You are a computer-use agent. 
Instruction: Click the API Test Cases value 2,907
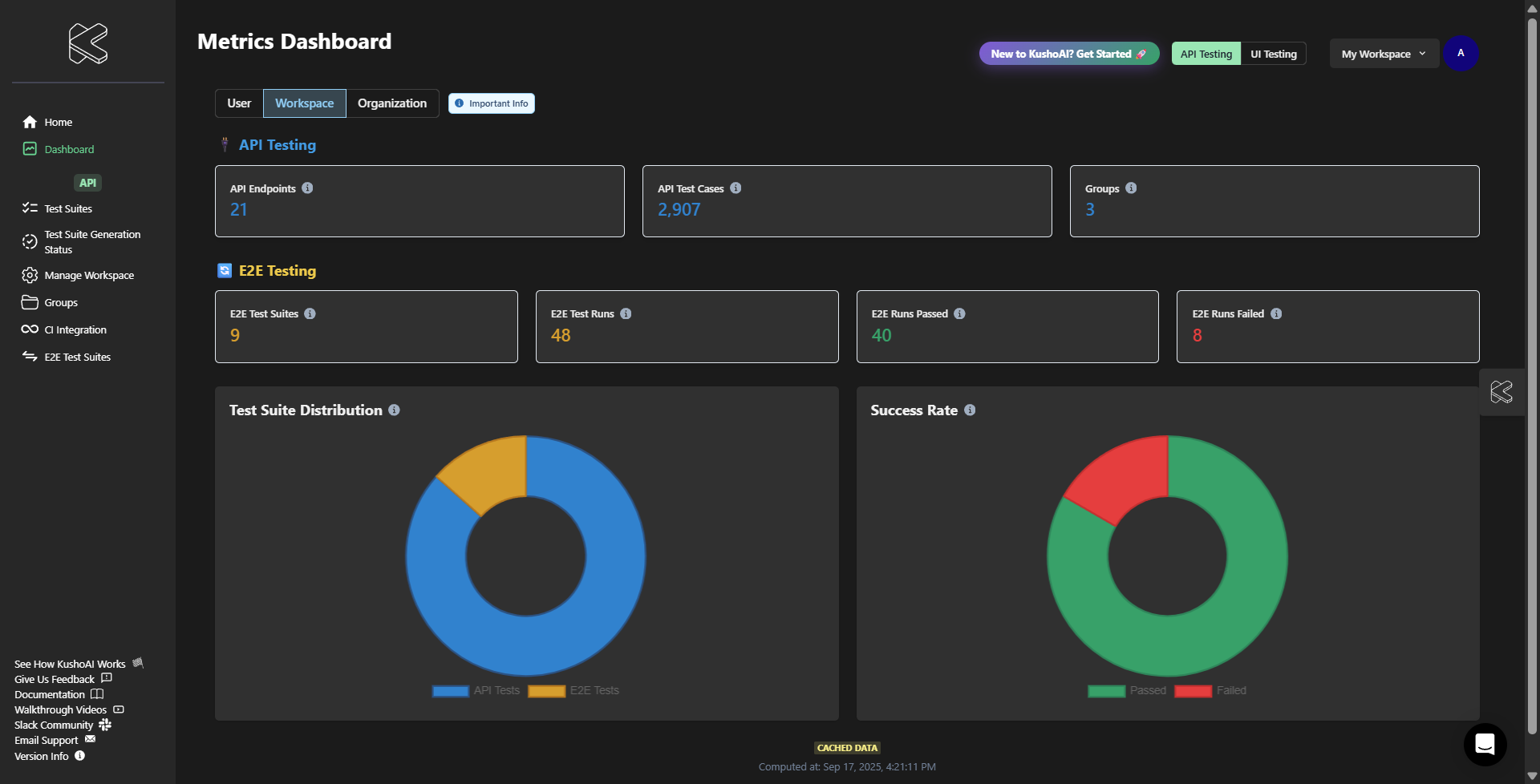pyautogui.click(x=679, y=210)
